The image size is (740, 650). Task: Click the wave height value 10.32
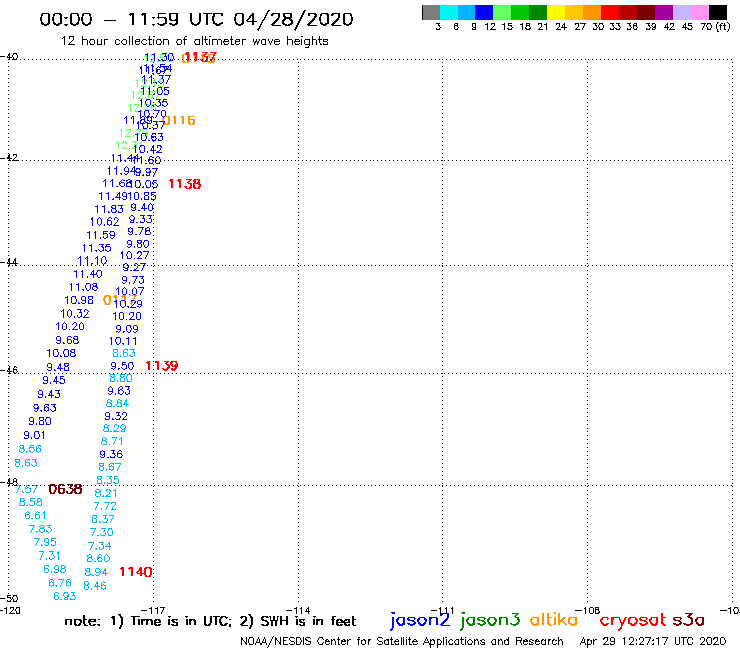click(75, 314)
